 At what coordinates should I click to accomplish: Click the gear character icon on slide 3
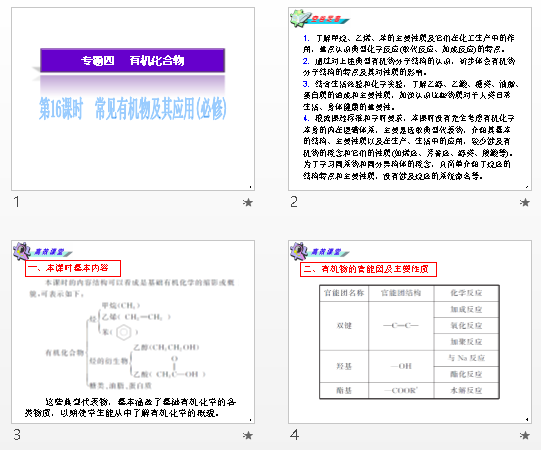[21, 251]
